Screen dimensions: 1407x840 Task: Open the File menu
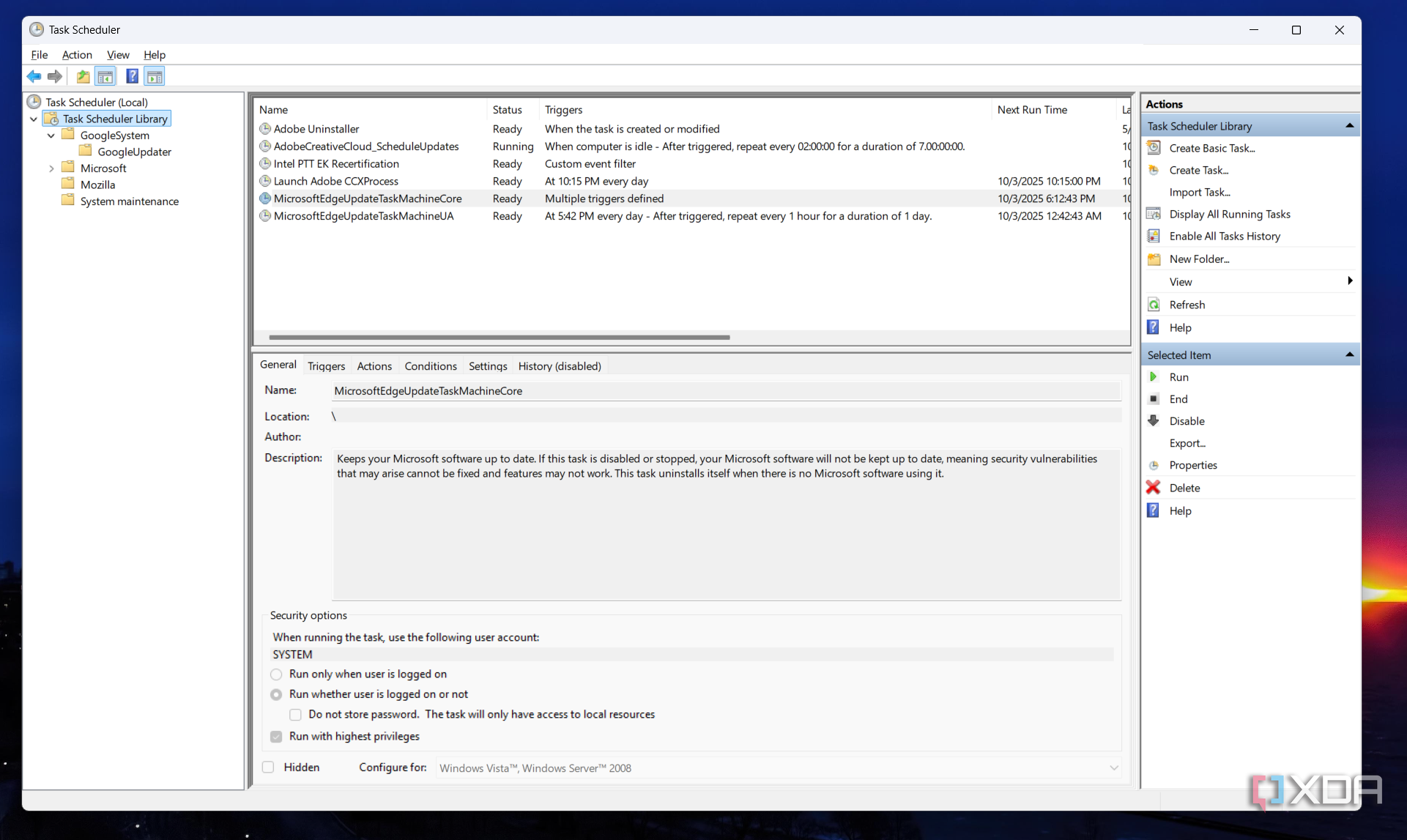click(39, 55)
